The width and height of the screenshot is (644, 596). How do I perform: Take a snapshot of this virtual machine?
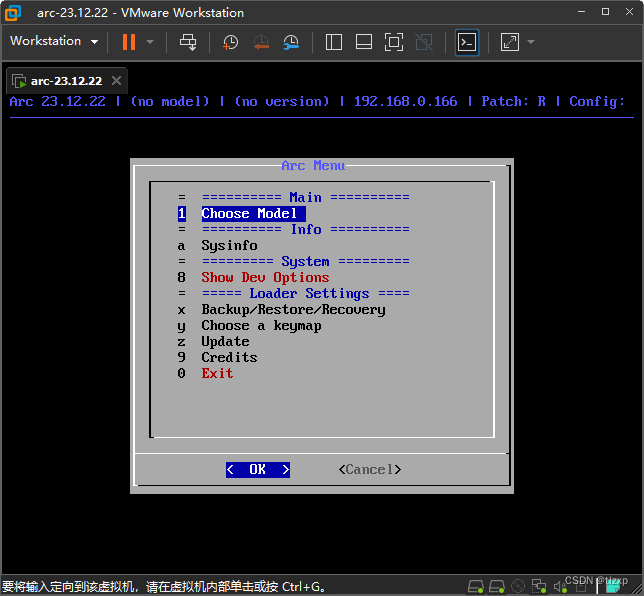pos(230,42)
